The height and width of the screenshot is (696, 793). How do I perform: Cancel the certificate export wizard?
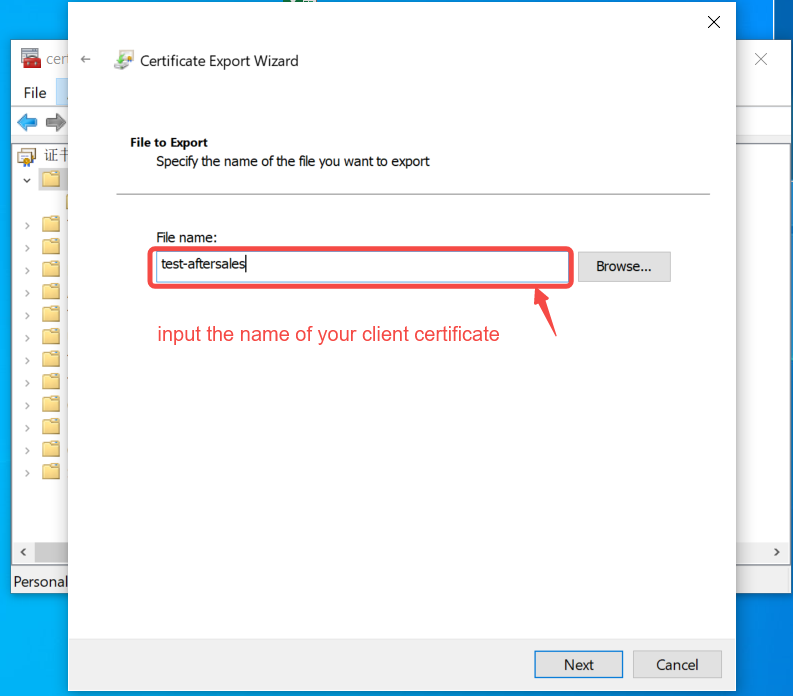[677, 664]
